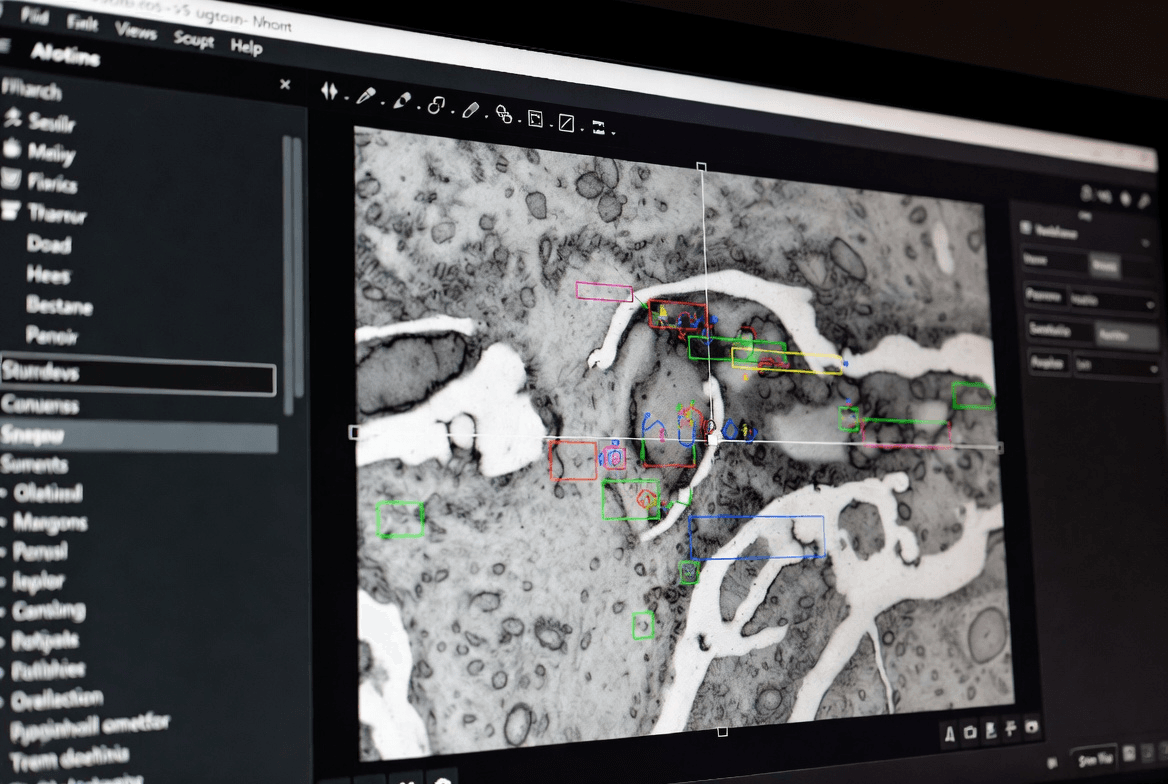Click the camera snapshot icon below the image
Screen dimensions: 1168x784
pos(970,732)
